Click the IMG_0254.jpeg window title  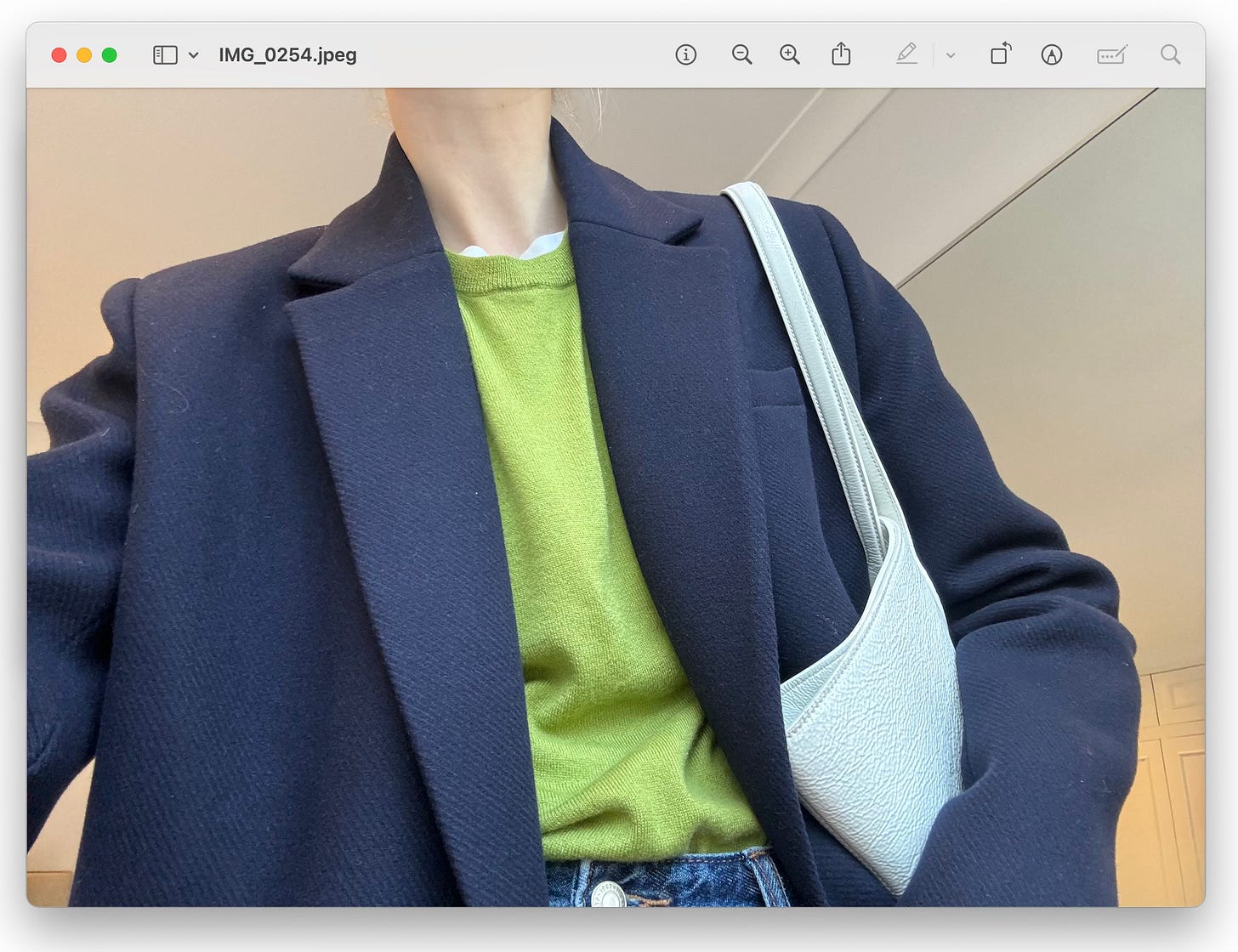click(287, 55)
